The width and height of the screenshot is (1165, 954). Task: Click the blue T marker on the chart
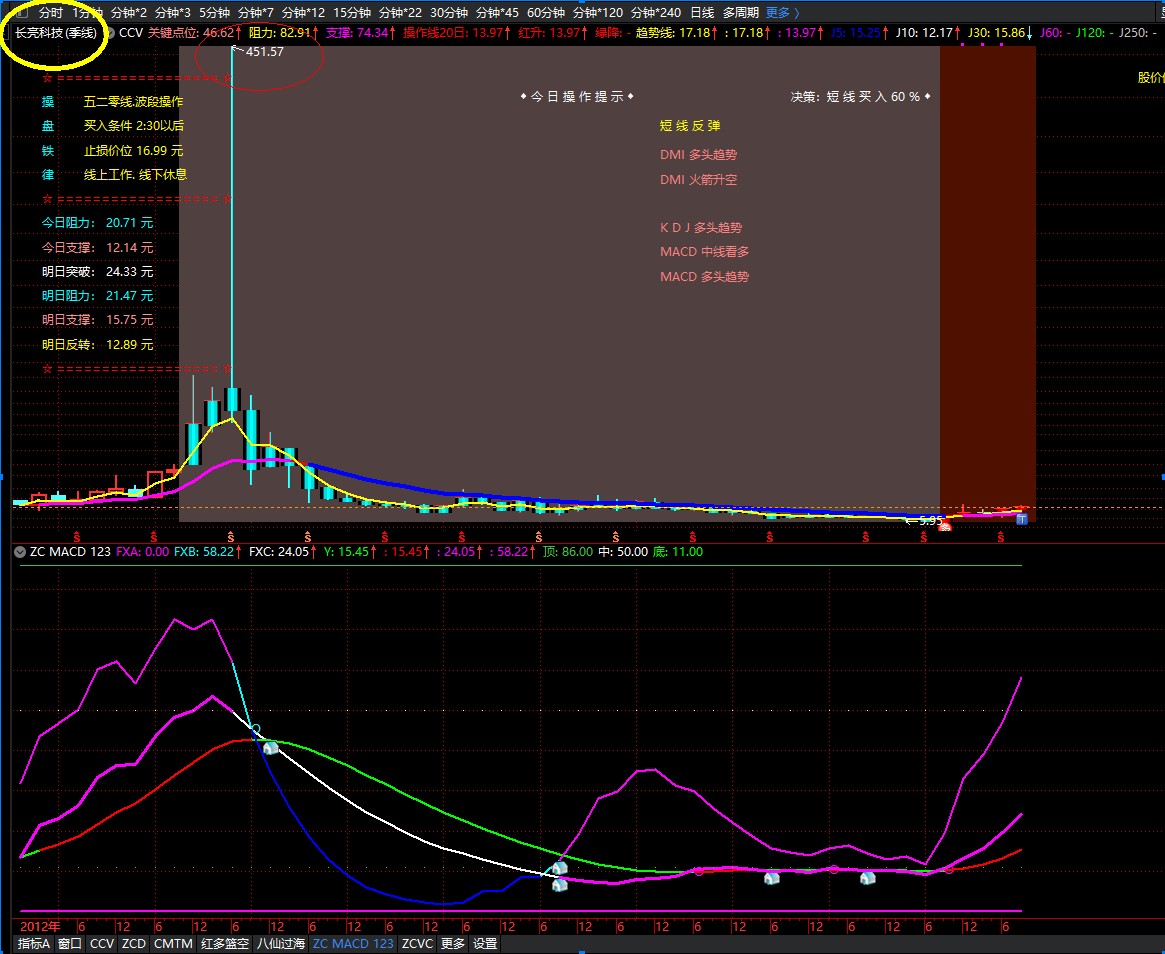click(1022, 519)
